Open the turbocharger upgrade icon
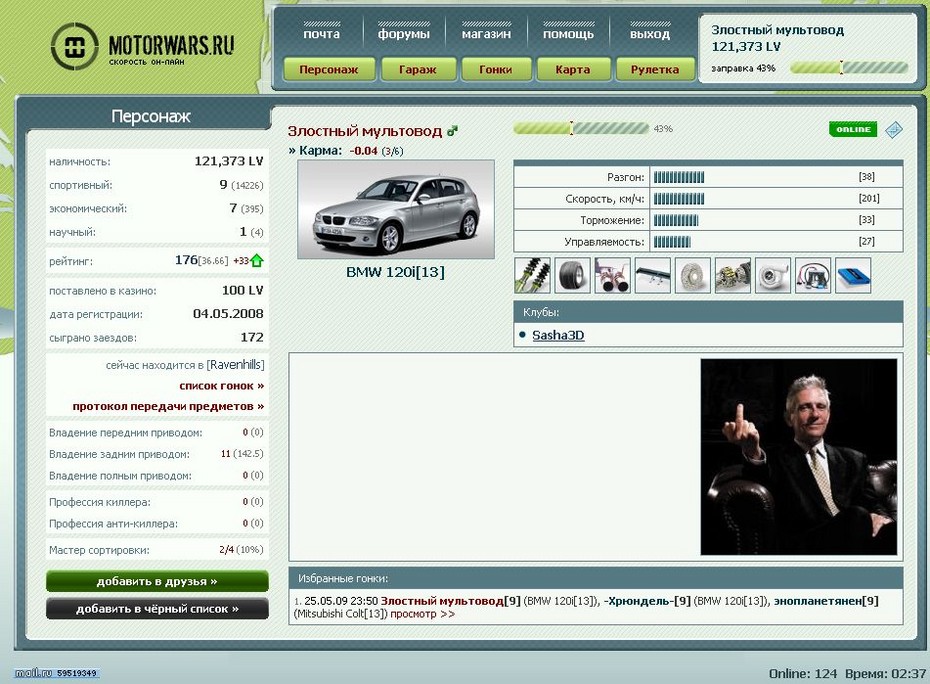Screen dimensions: 930x684 tap(773, 275)
